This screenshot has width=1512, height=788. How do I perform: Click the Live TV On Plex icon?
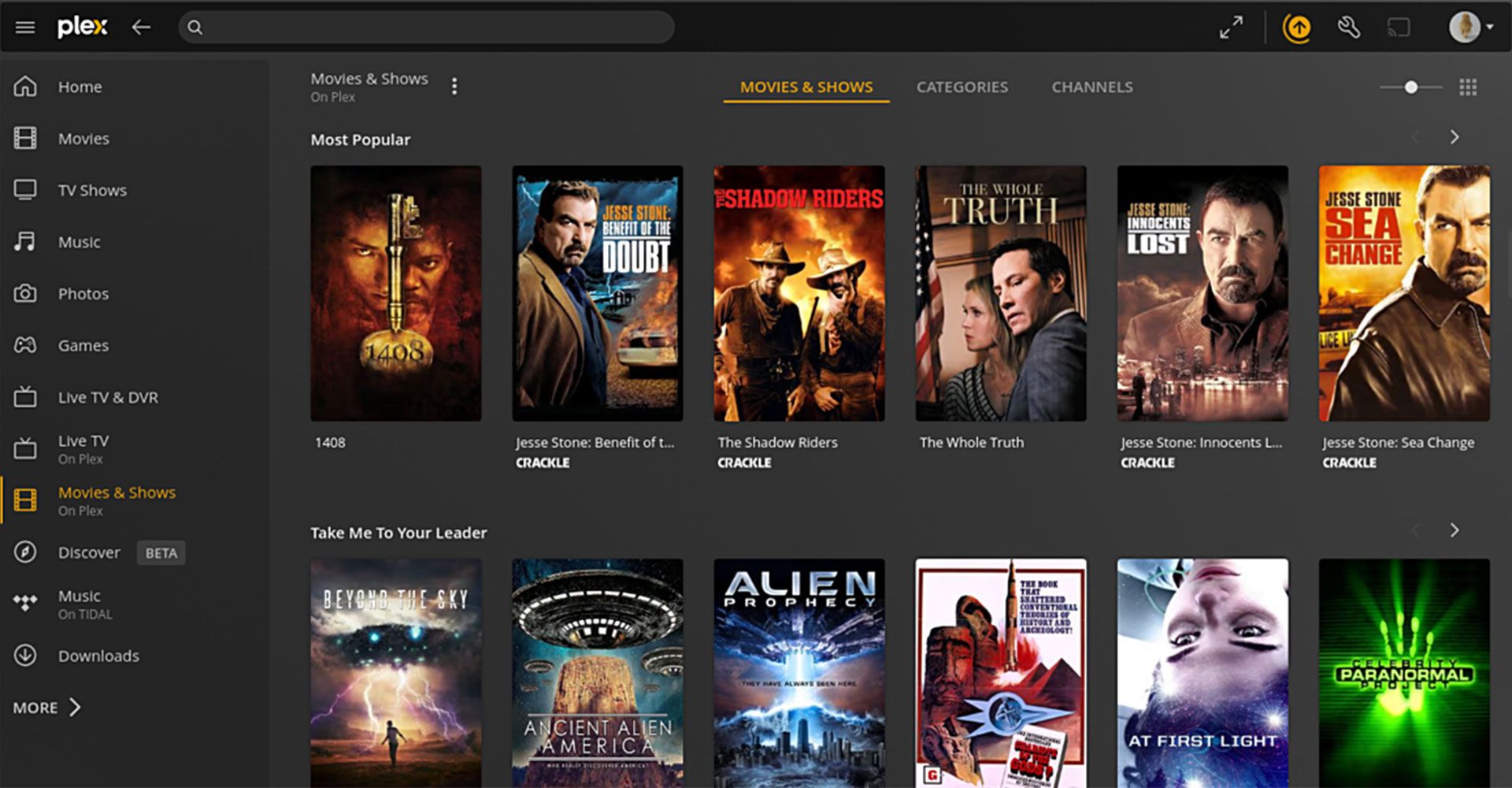point(25,448)
